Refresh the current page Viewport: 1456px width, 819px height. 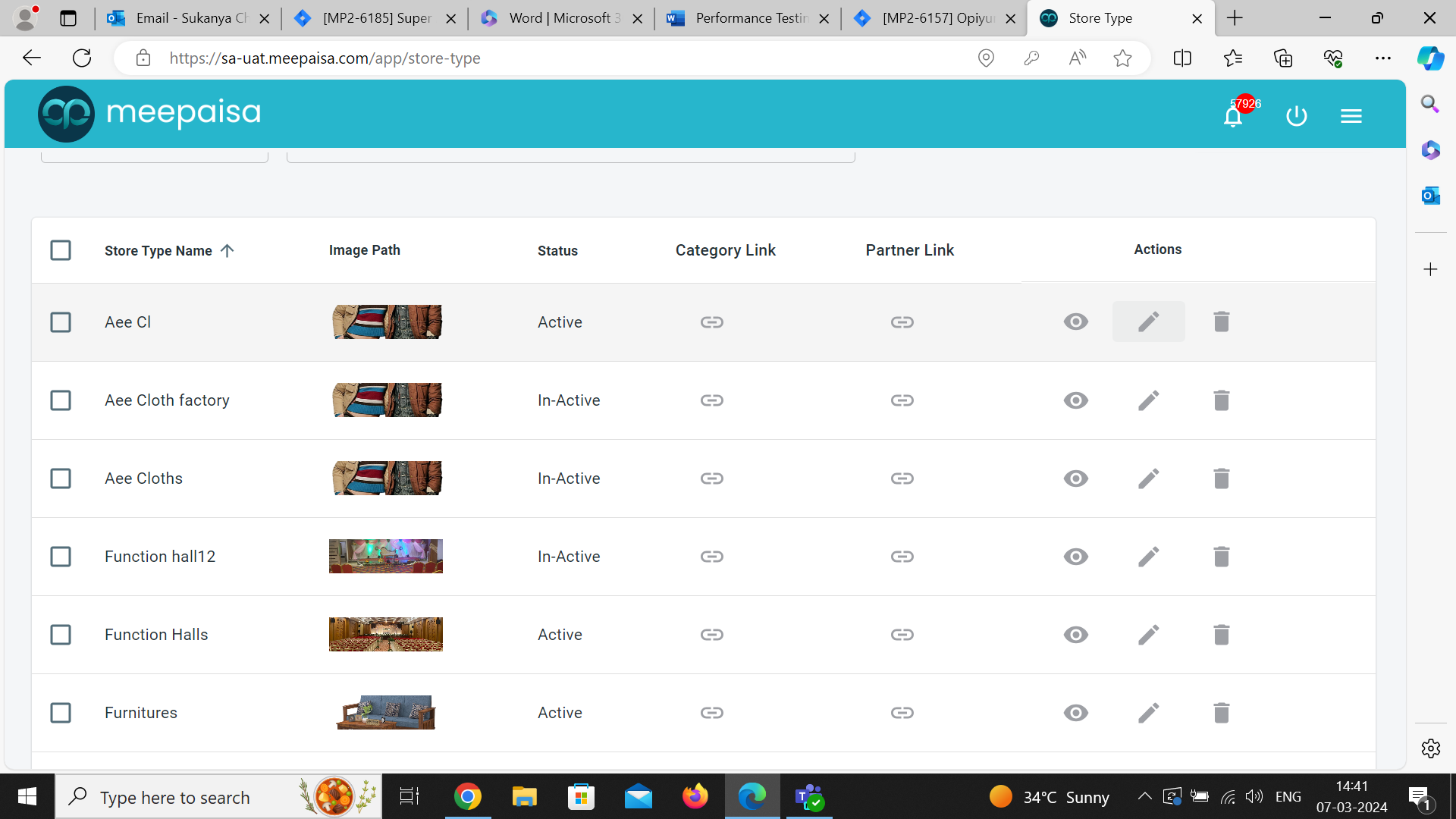82,58
